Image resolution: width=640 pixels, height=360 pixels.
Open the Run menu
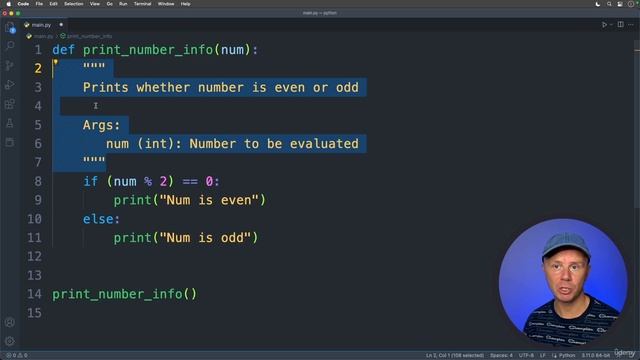coord(123,4)
